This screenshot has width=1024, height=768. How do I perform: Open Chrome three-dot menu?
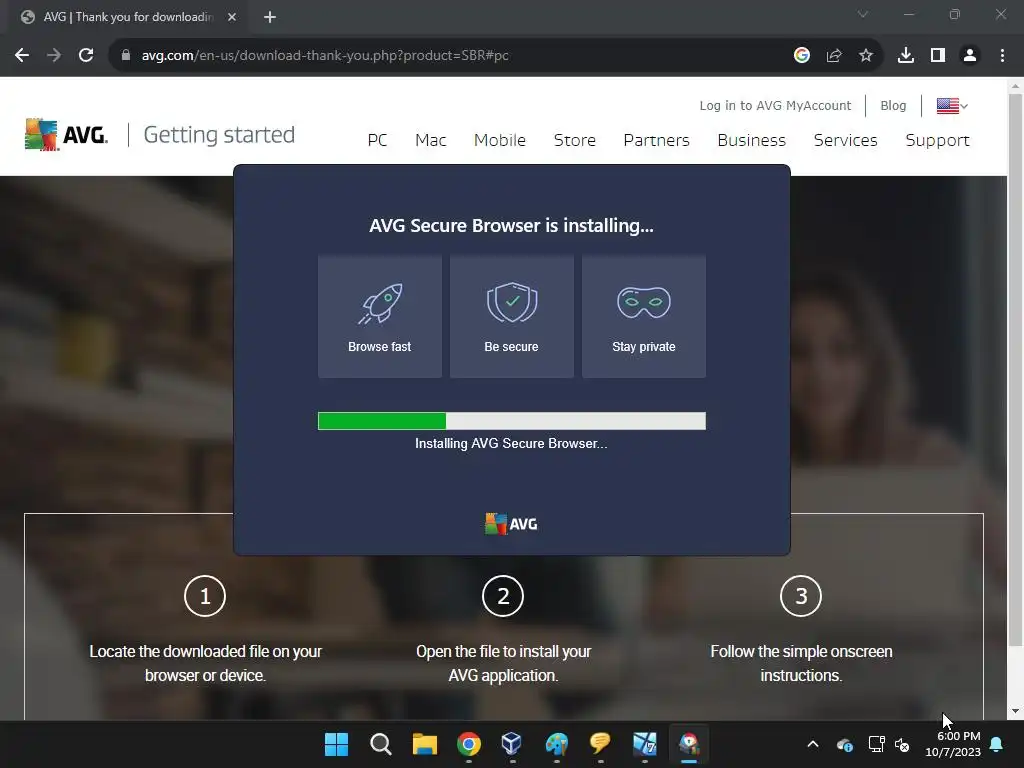tap(1002, 56)
